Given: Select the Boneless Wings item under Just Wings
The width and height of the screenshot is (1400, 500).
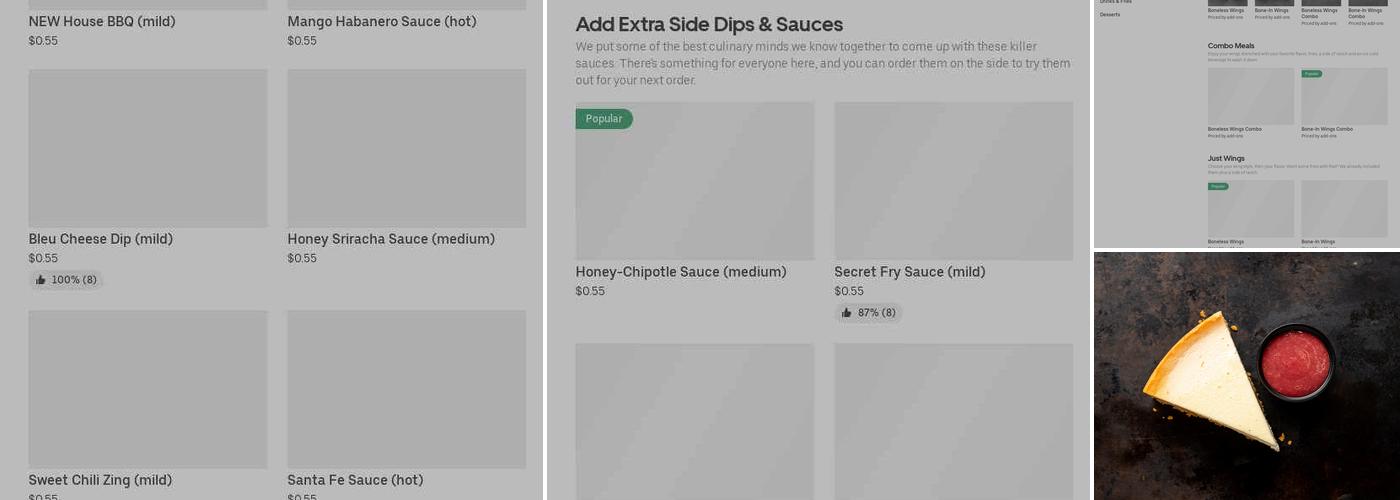Looking at the screenshot, I should click(x=1250, y=209).
